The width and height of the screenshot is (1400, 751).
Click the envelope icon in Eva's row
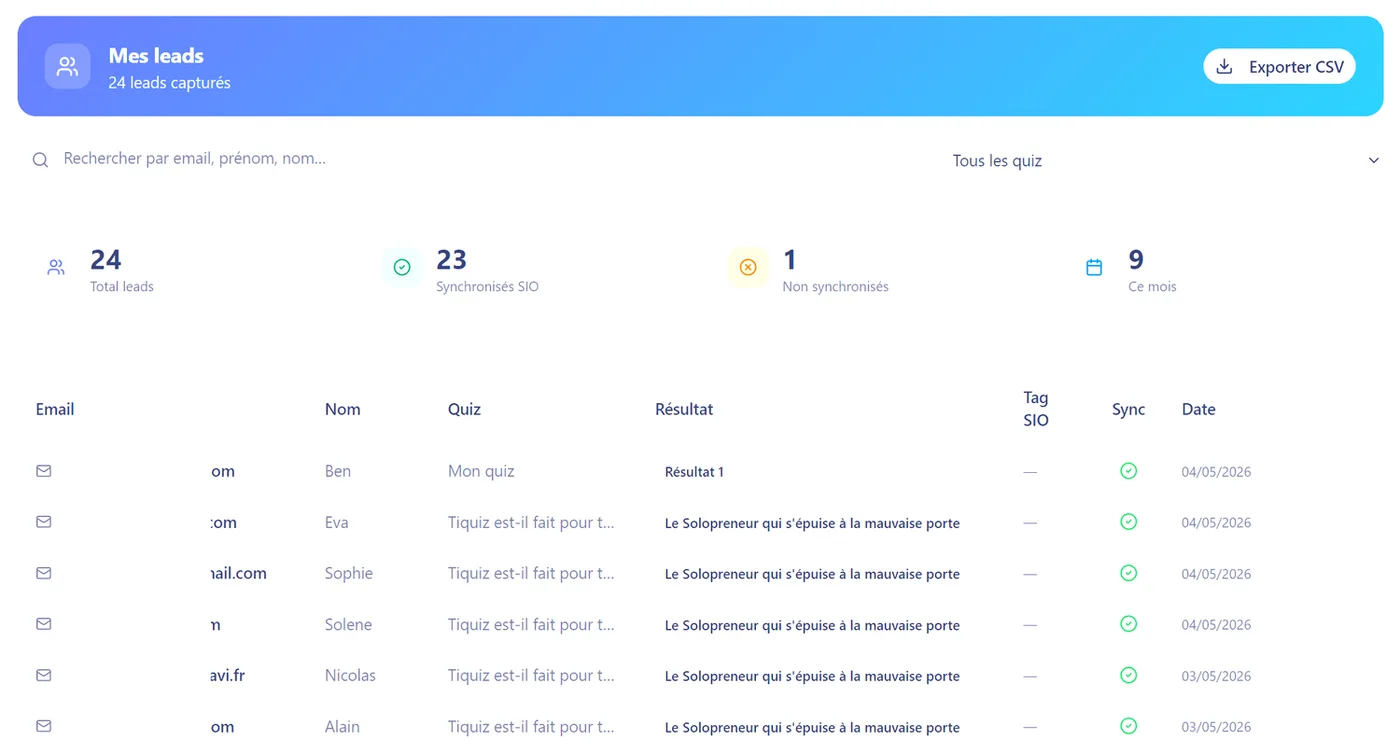click(44, 522)
